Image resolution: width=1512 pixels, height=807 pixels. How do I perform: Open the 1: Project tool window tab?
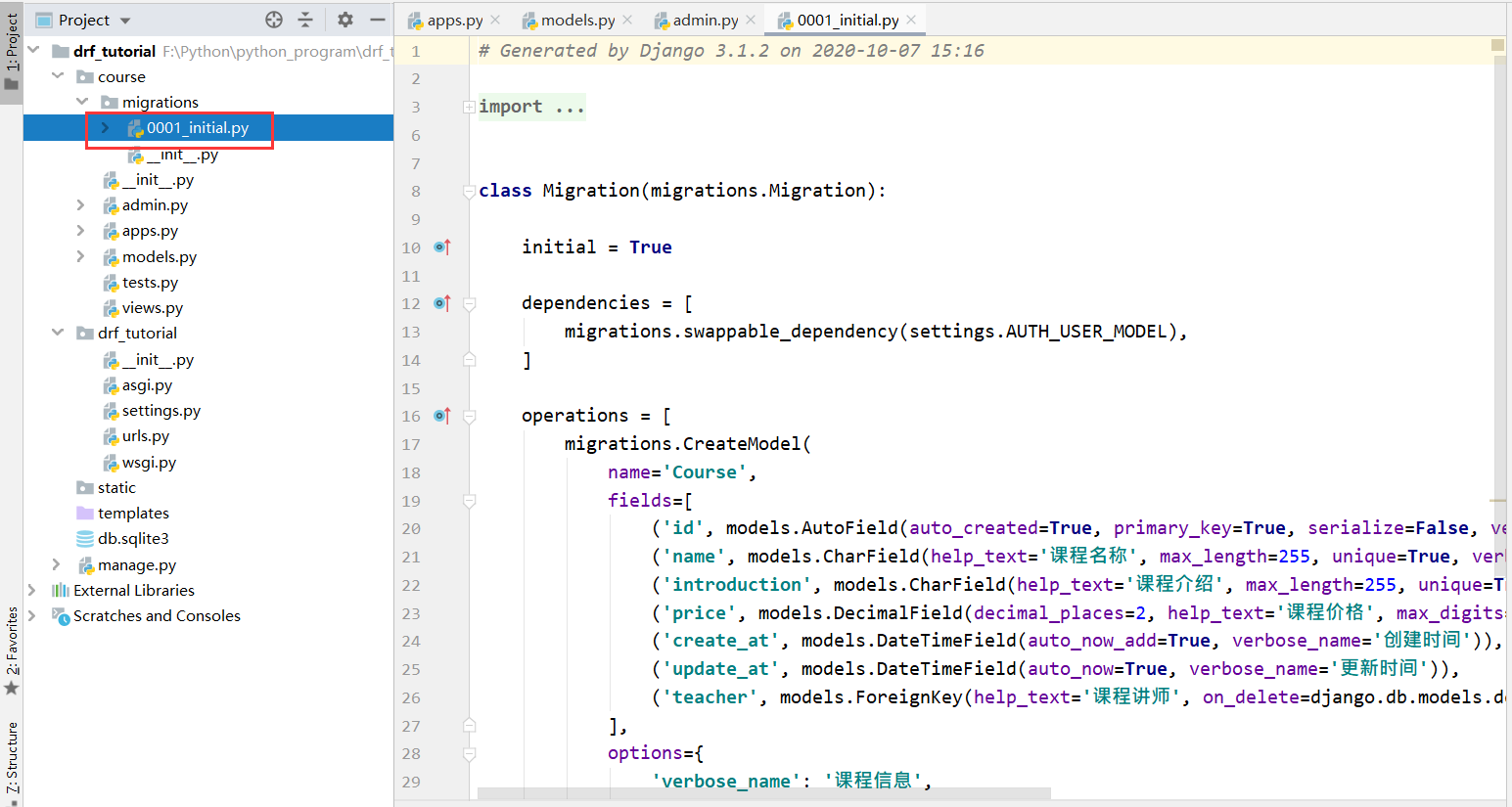click(x=12, y=51)
